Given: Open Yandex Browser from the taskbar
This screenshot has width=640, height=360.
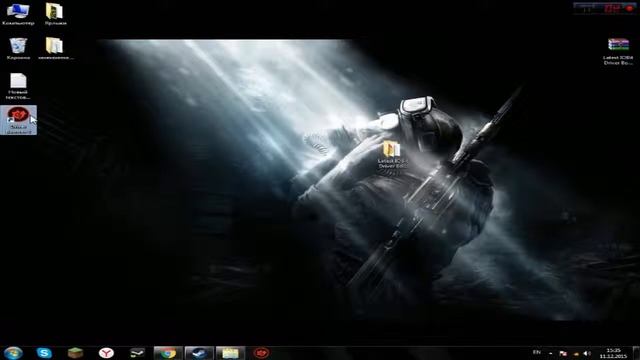Looking at the screenshot, I should (x=106, y=353).
